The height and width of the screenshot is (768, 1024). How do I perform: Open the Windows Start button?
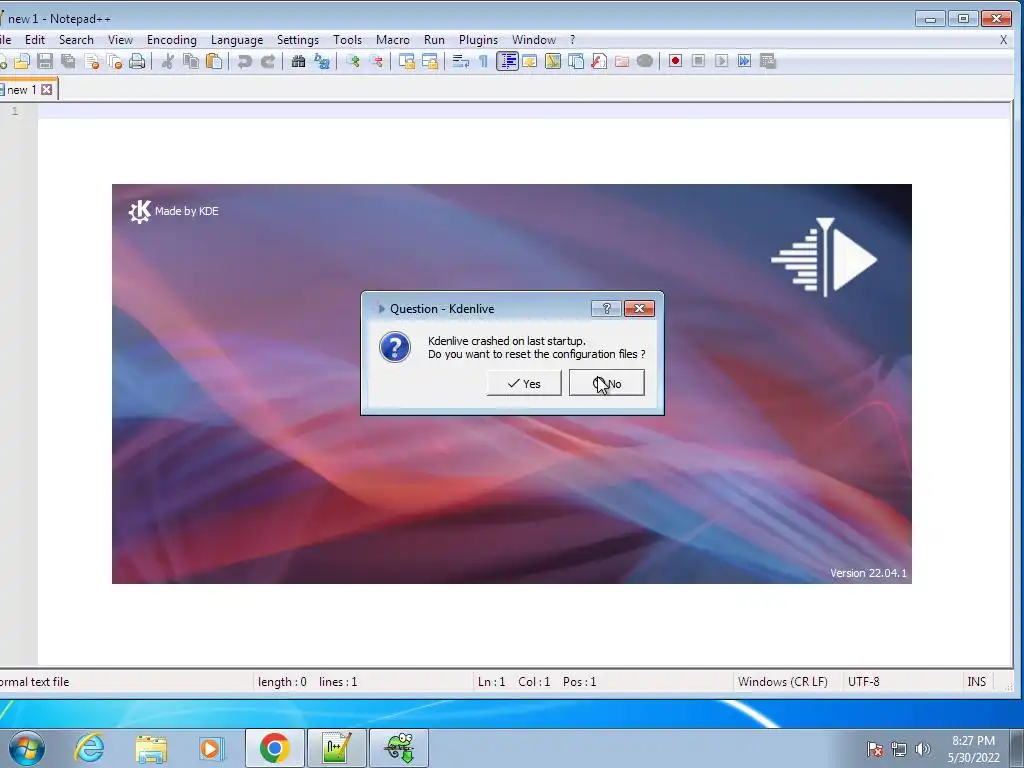pos(26,748)
